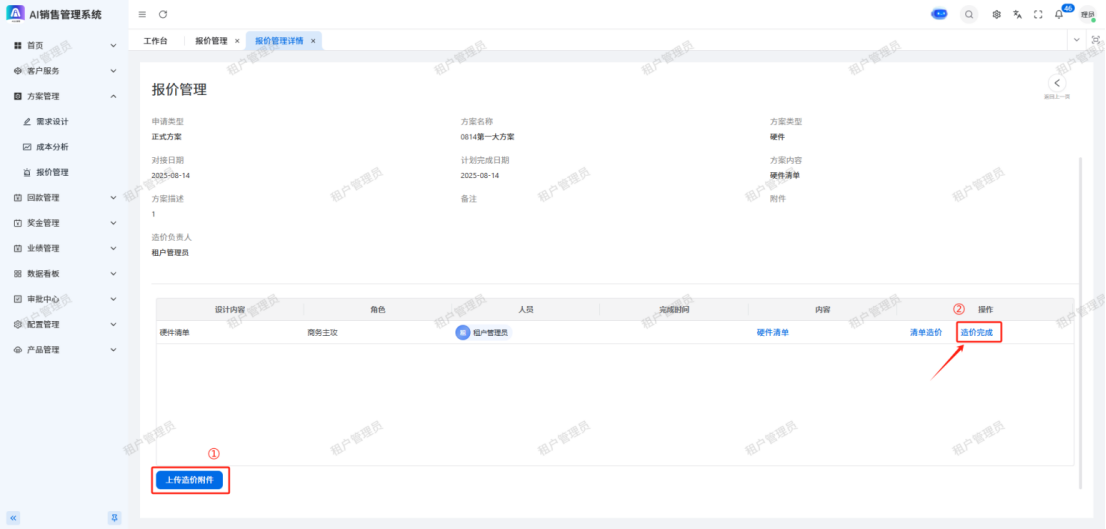Click the search magnifier icon

(969, 14)
